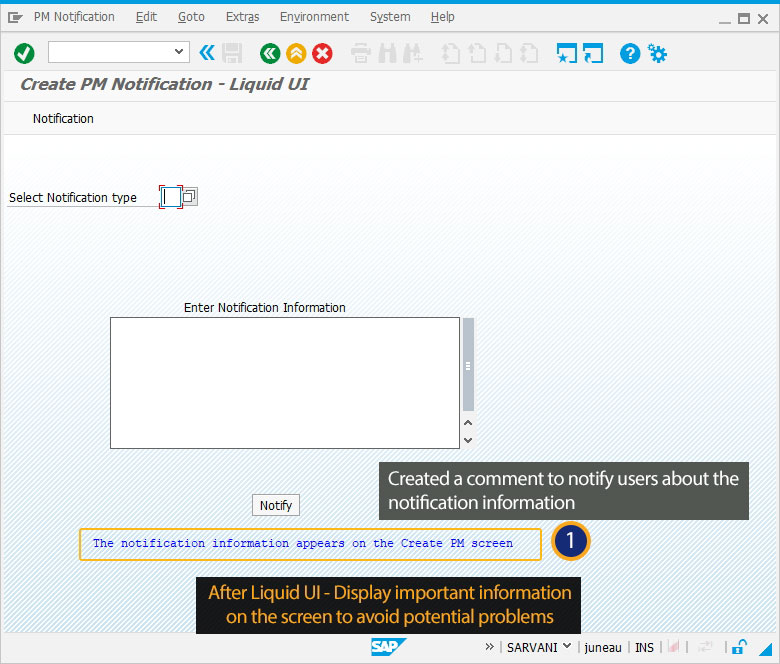Screen dimensions: 780x664
Task: Open the Help menu
Action: click(x=443, y=17)
